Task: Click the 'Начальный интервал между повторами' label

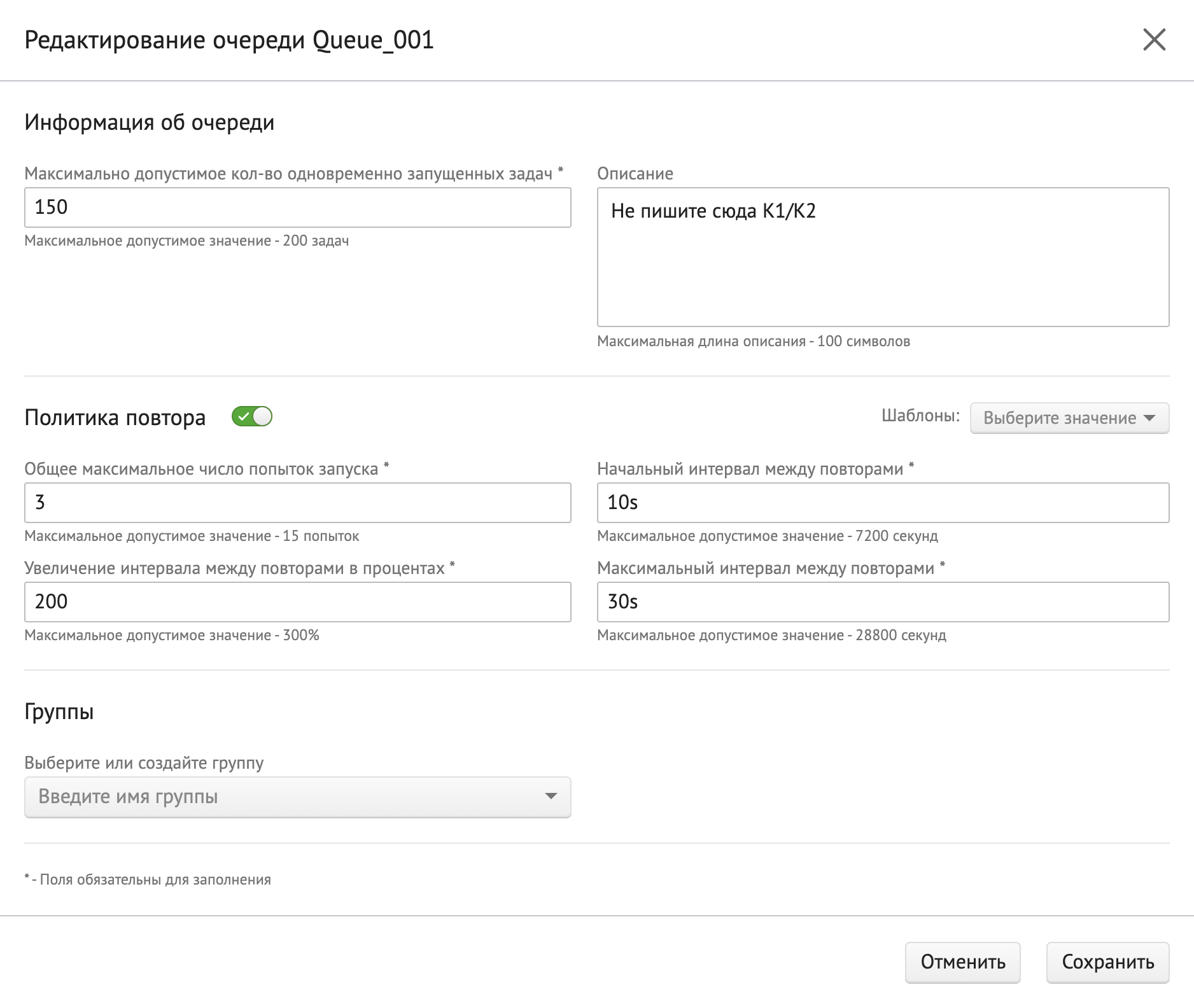Action: [x=750, y=469]
